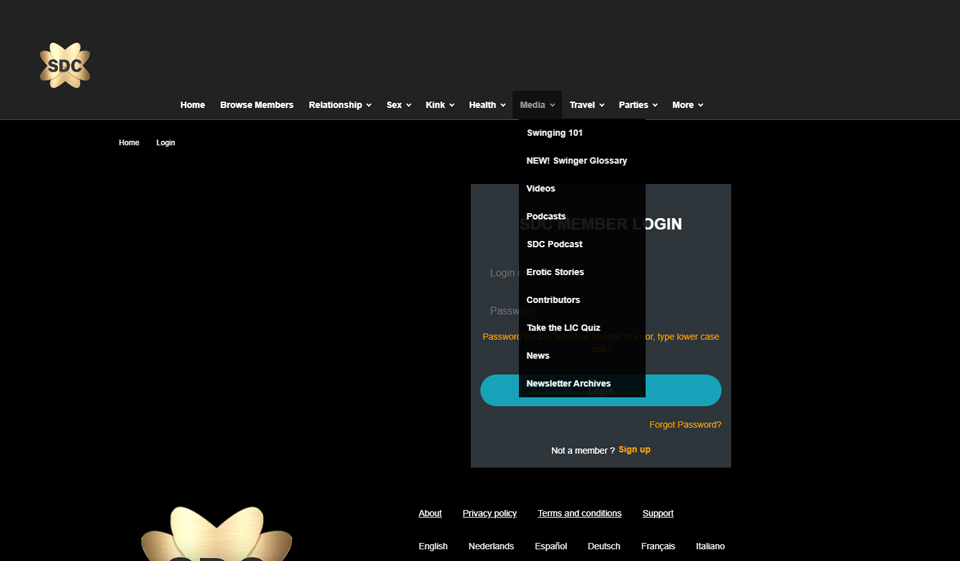
Task: Click the Sign up link
Action: [x=634, y=450]
